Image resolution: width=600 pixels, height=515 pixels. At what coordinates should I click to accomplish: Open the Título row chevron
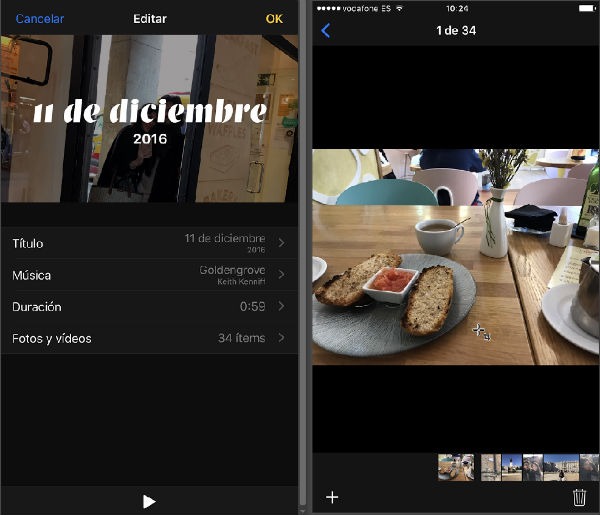(x=282, y=243)
